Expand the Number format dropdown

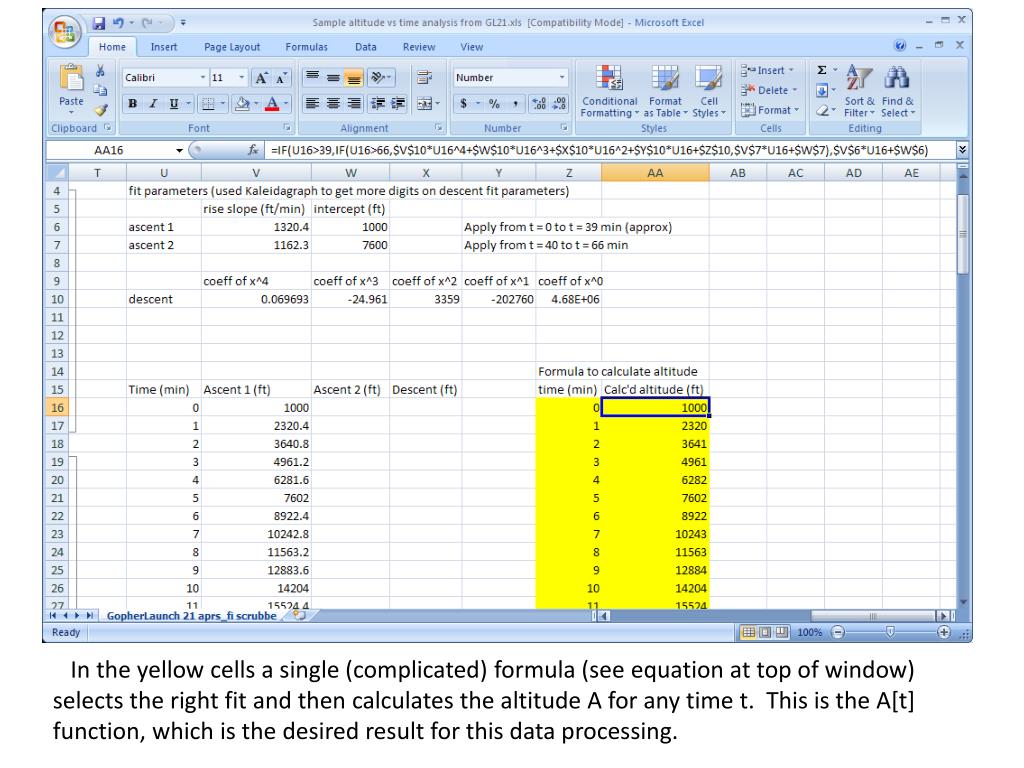[562, 77]
